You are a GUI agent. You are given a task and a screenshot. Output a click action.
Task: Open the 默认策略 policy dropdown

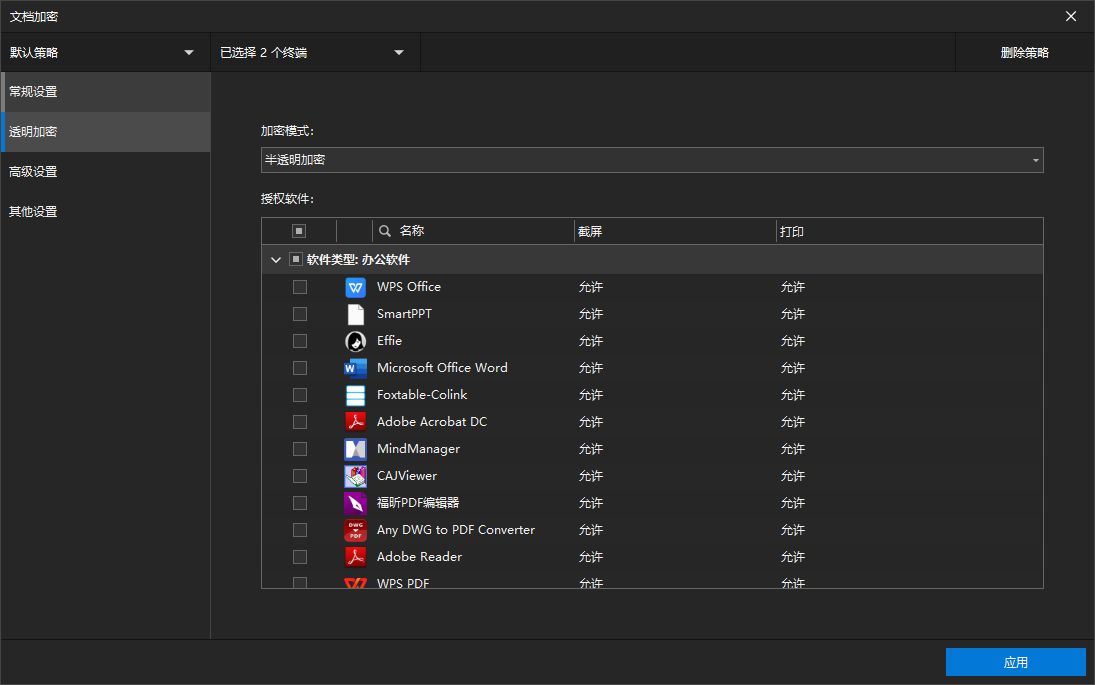[105, 52]
